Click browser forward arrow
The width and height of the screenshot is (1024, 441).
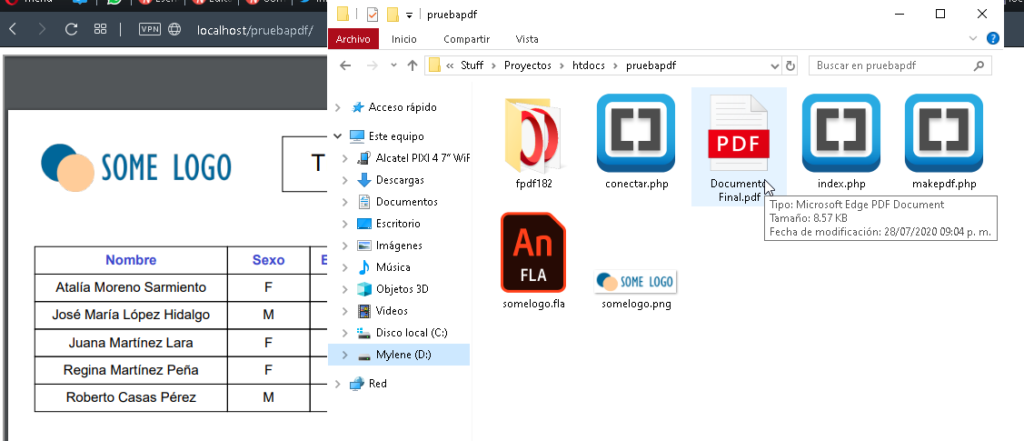[42, 29]
